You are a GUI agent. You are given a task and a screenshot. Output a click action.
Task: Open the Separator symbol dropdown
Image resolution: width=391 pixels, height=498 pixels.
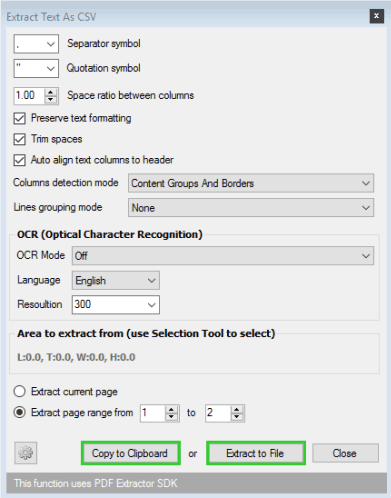tap(36, 44)
